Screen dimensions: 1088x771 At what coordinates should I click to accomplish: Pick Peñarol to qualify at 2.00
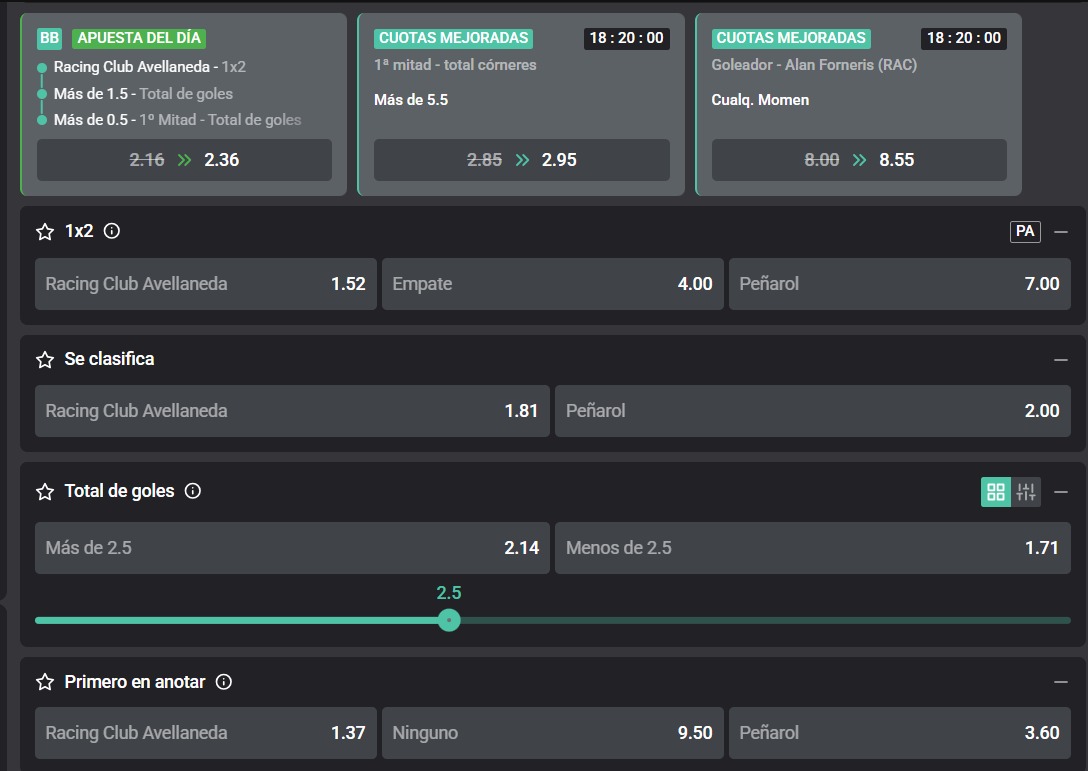click(x=813, y=411)
